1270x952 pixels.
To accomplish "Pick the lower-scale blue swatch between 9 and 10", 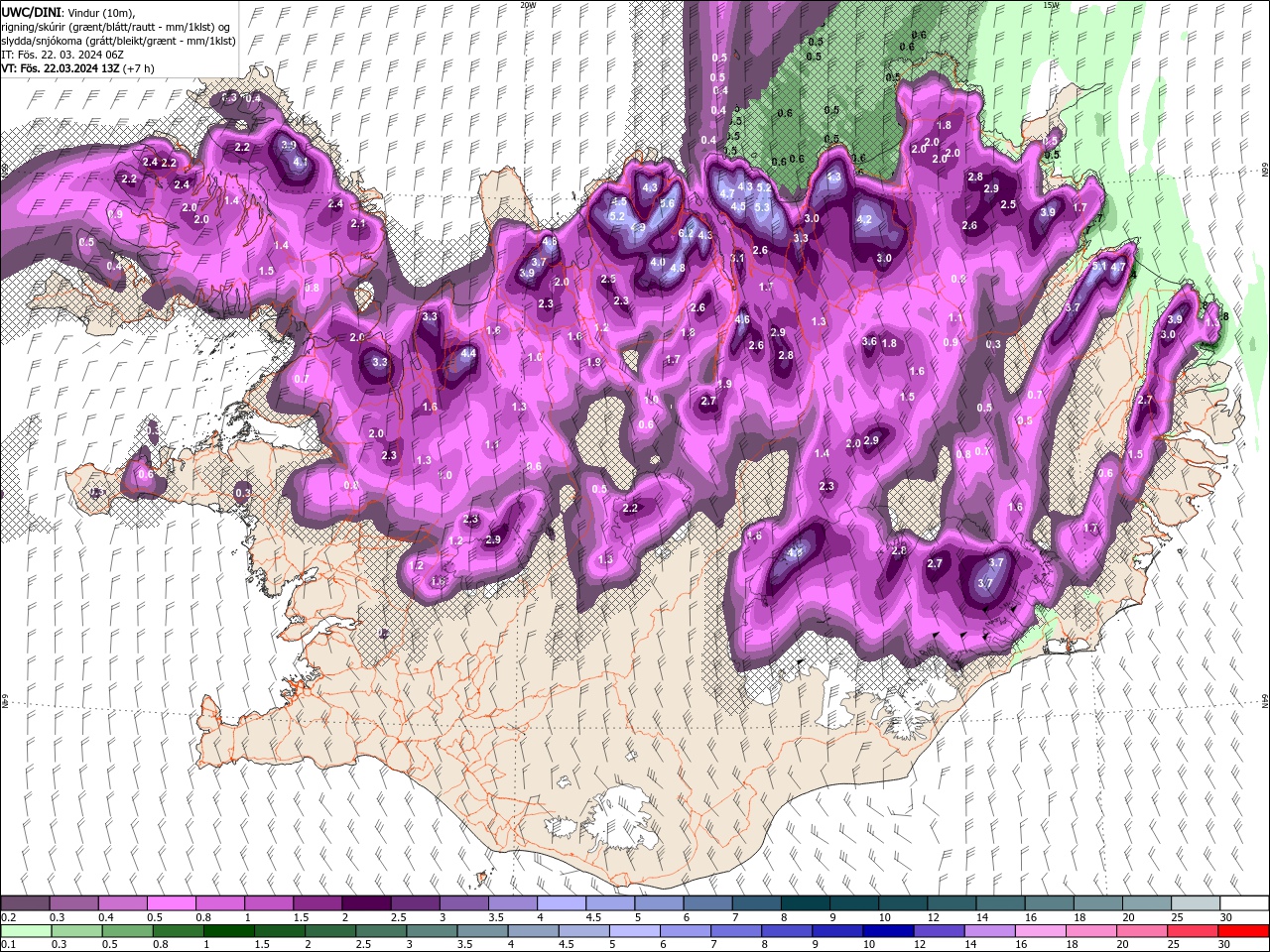I will (x=836, y=931).
